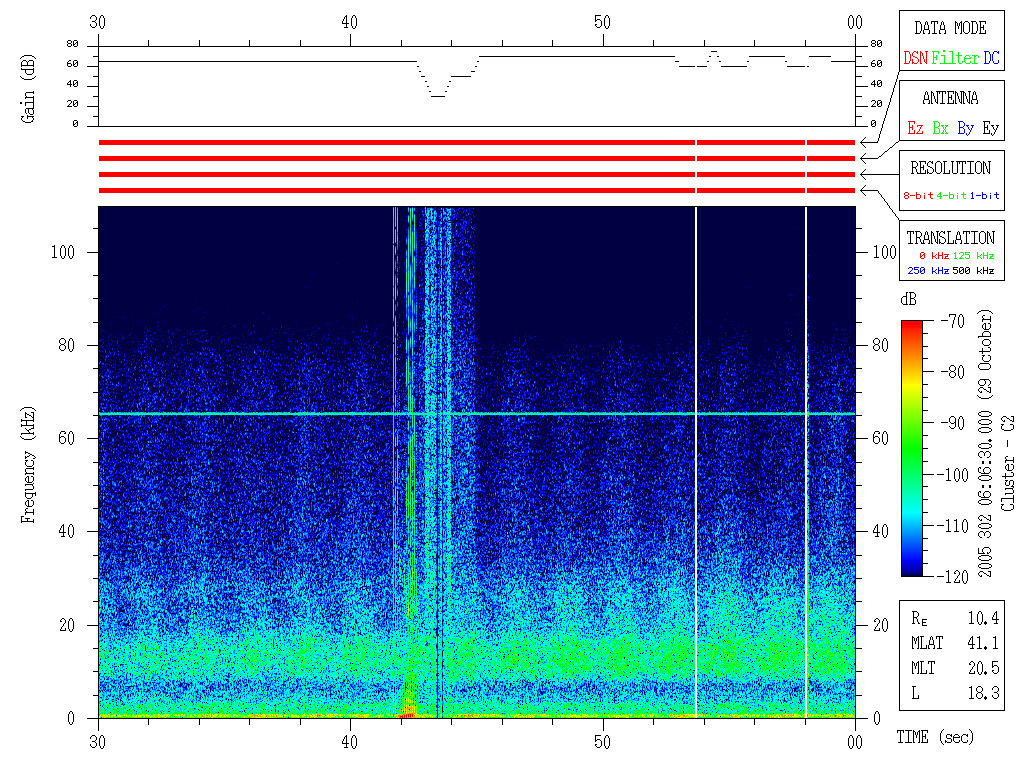The width and height of the screenshot is (1024, 768).
Task: Click the 1-bit resolution label
Action: pos(984,196)
